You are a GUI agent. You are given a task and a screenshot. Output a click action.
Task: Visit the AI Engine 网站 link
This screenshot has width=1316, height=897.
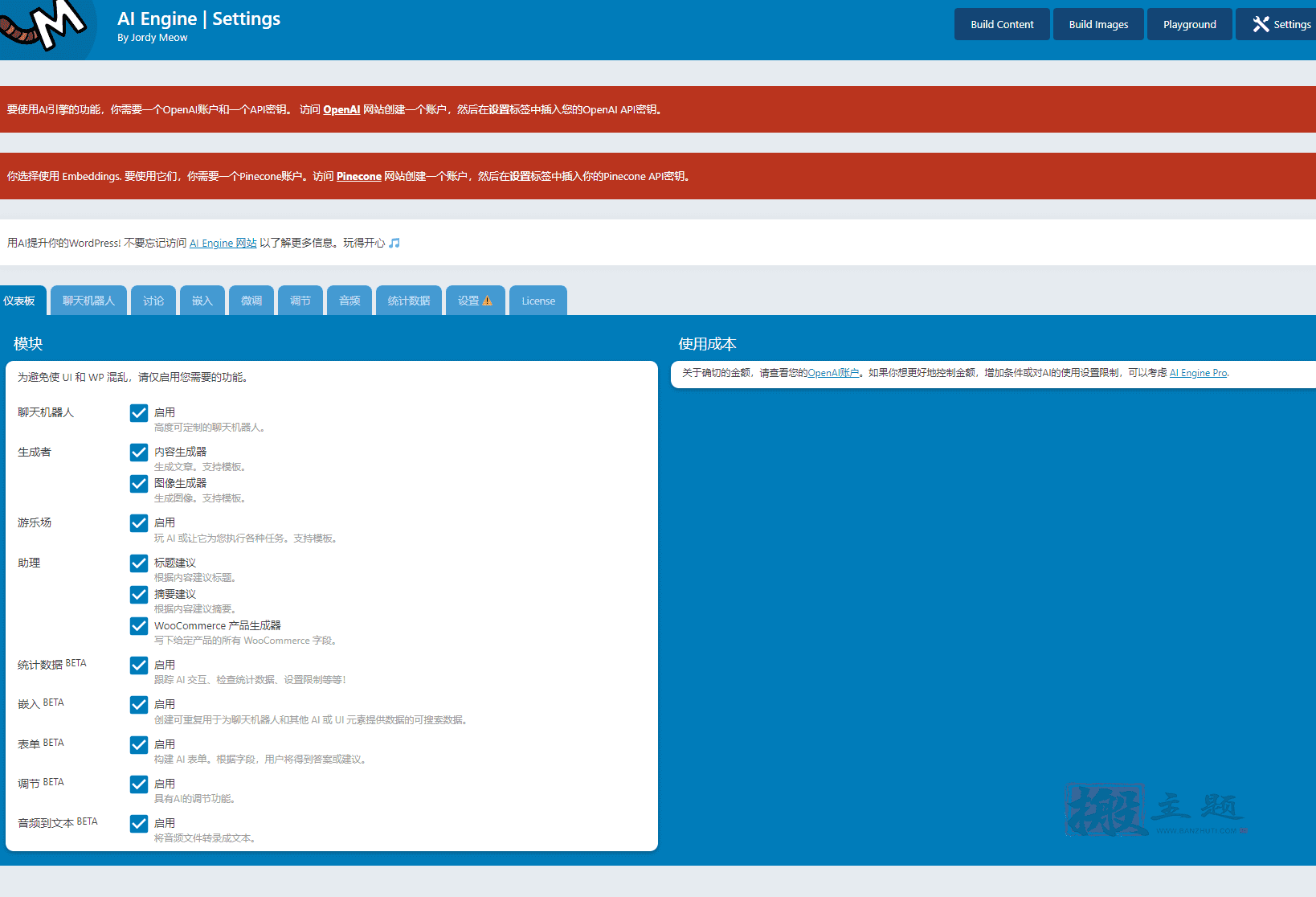[223, 243]
